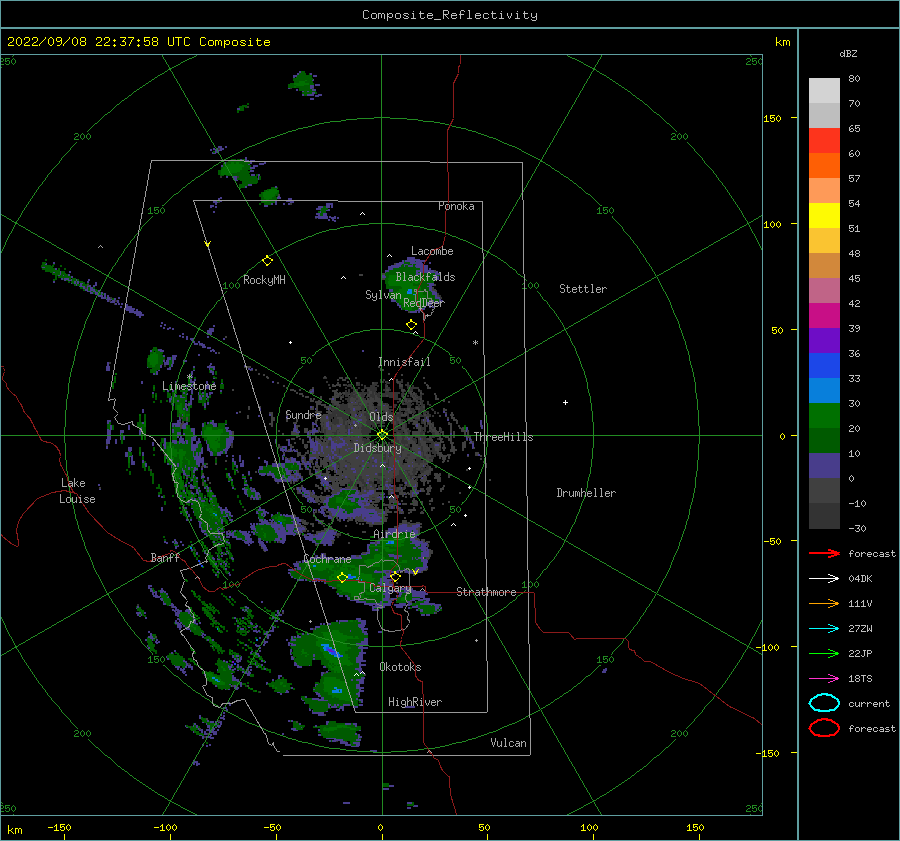Click the orange 111V arrow in legend

[x=824, y=603]
